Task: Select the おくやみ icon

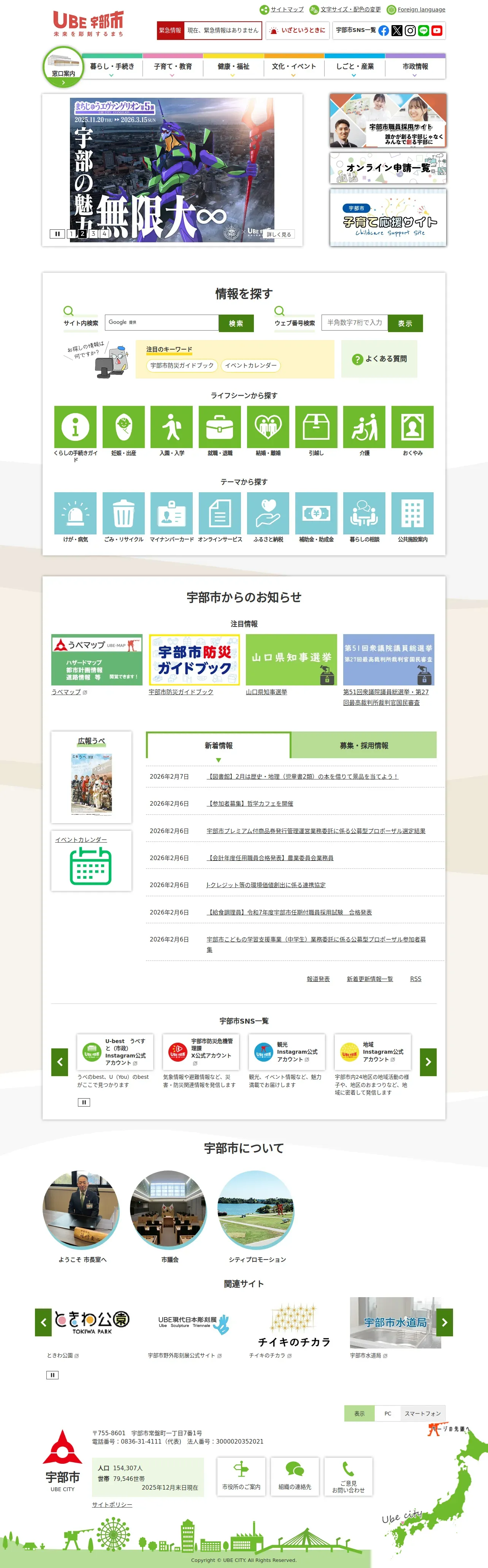Action: pyautogui.click(x=412, y=427)
